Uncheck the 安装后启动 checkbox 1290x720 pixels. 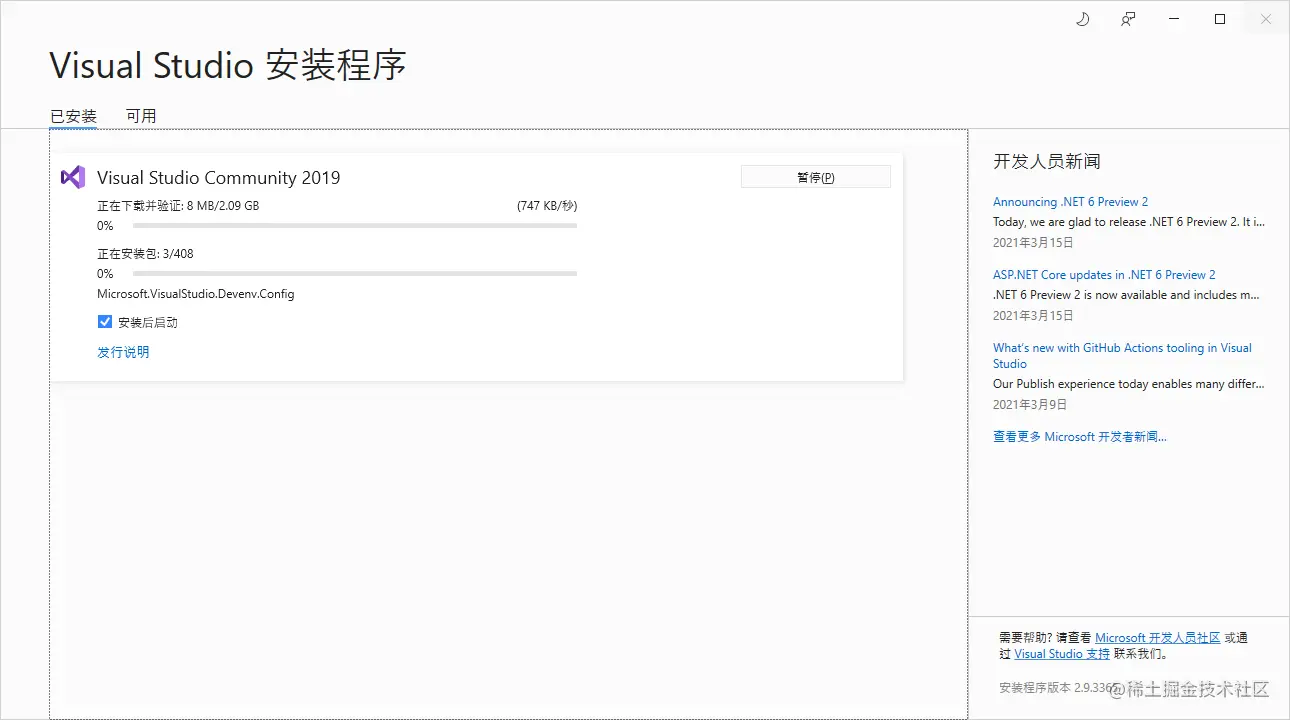click(x=105, y=322)
